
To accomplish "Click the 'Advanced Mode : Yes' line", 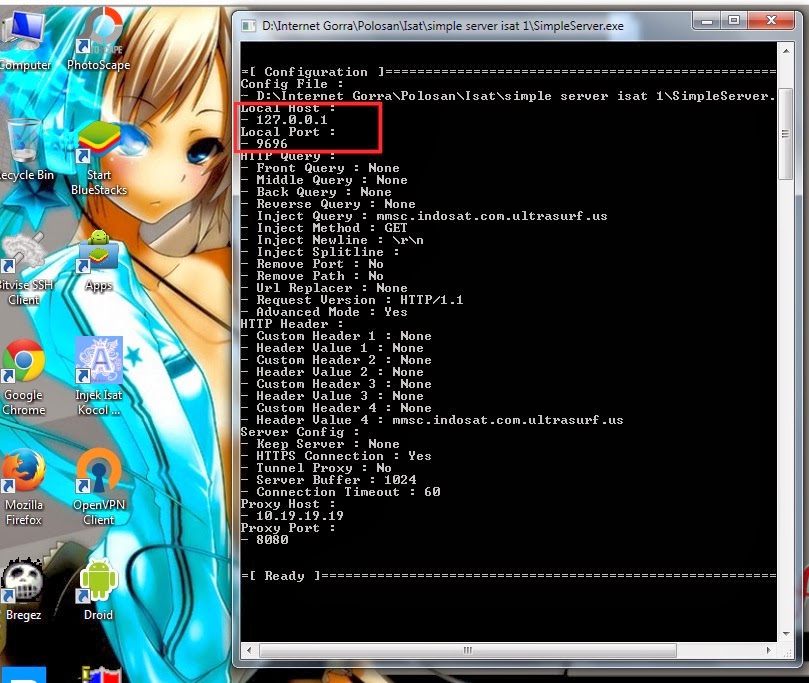I will click(324, 312).
